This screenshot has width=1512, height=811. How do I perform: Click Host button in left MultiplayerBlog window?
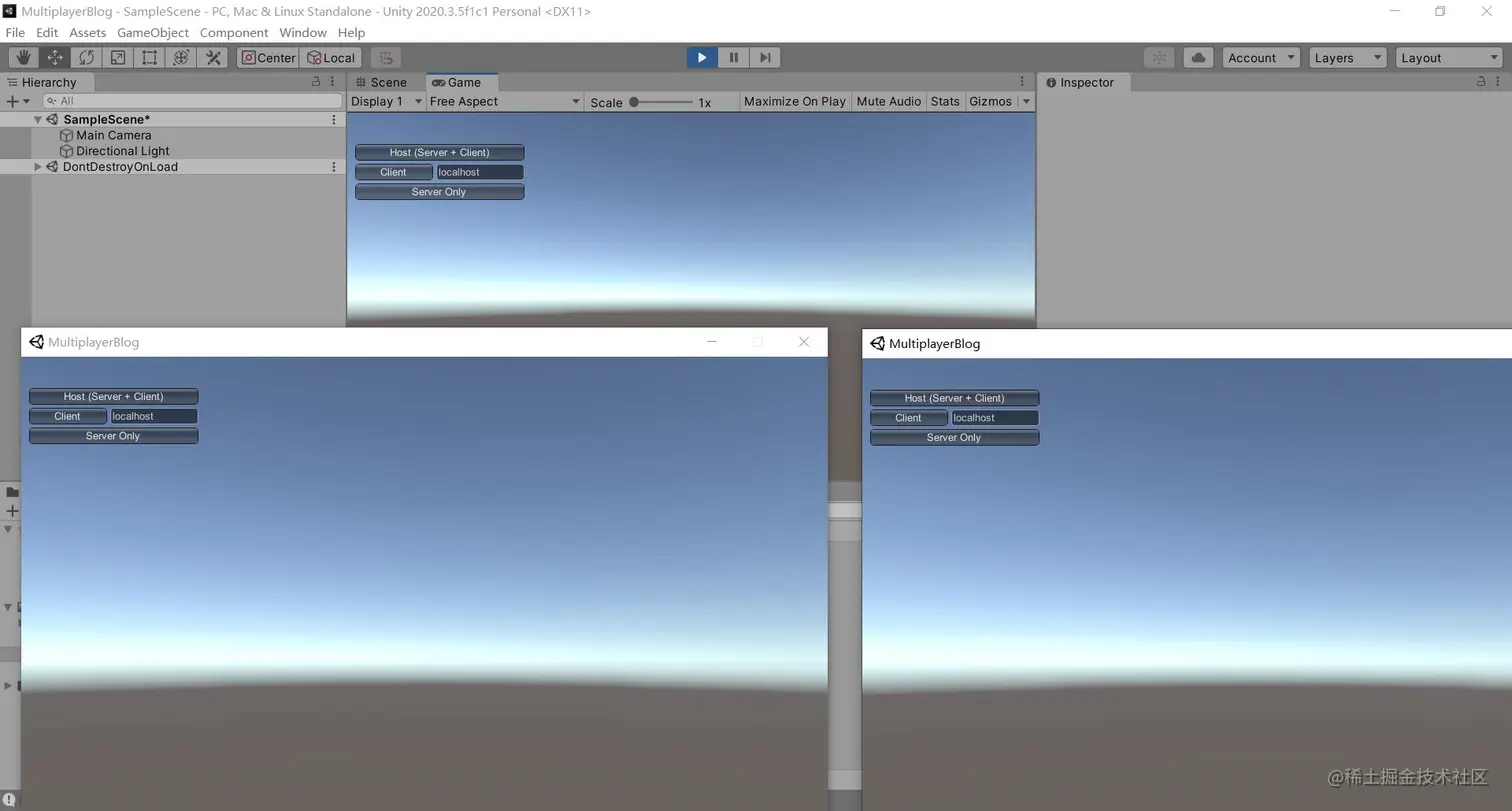[x=113, y=396]
